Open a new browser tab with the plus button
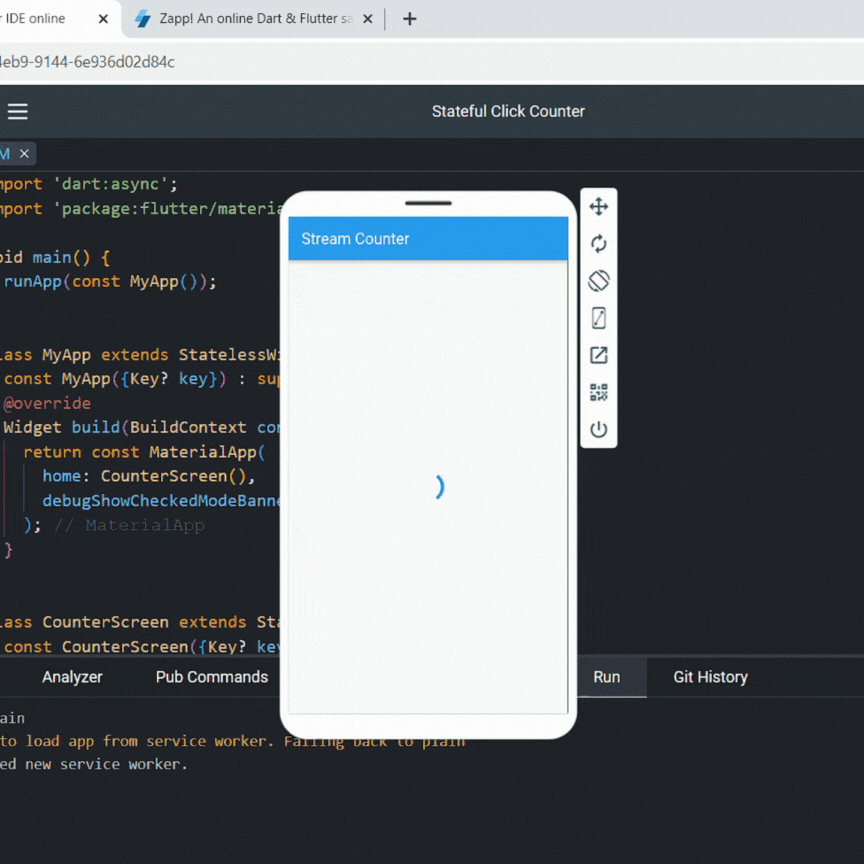The image size is (864, 864). (409, 18)
